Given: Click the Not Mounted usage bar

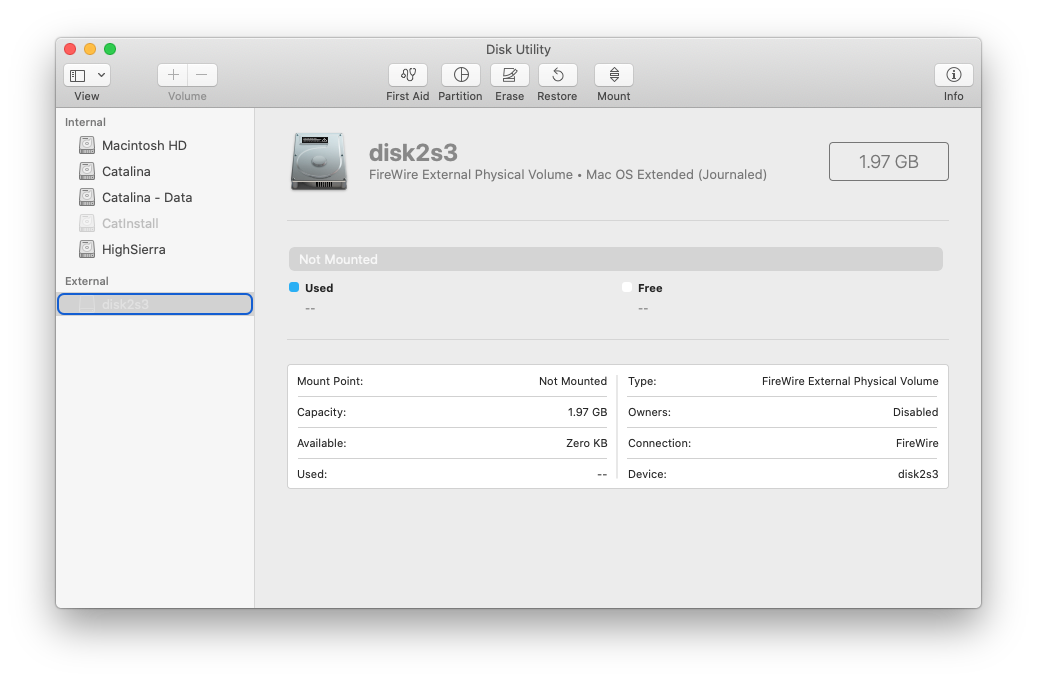Looking at the screenshot, I should coord(616,259).
